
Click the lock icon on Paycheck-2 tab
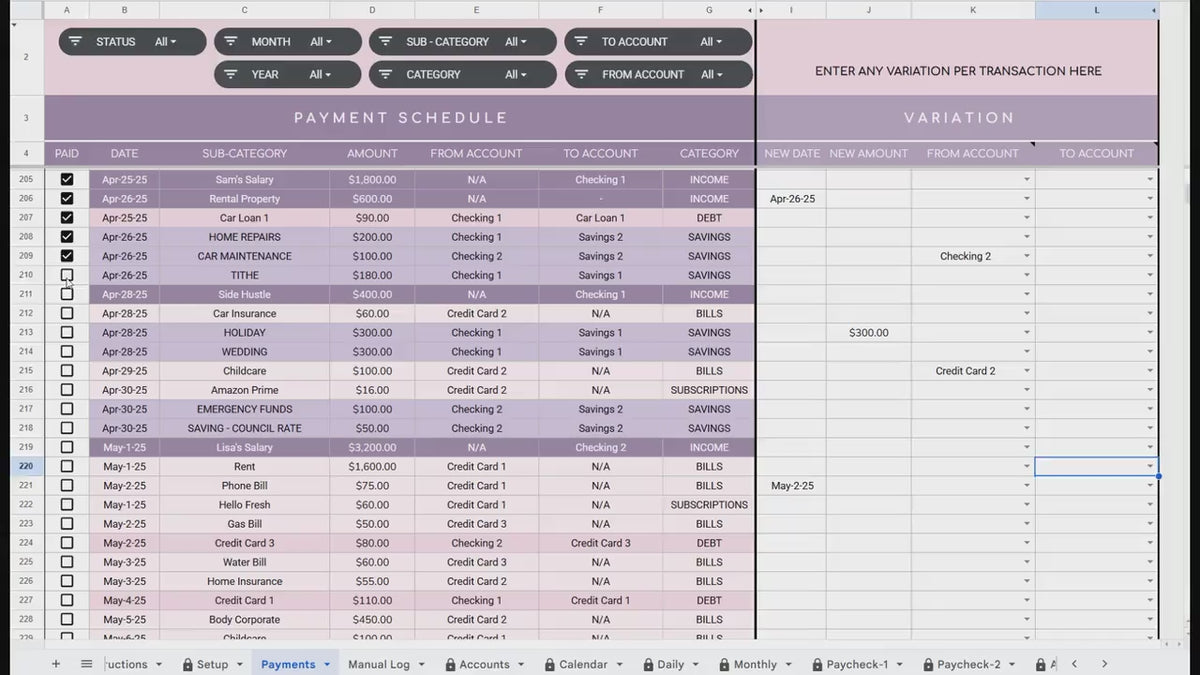pos(928,664)
